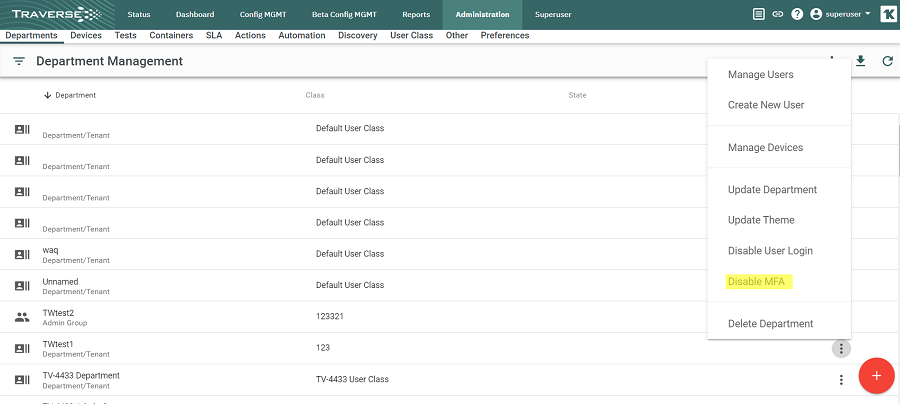Sort by Department column arrow
Viewport: 900px width, 404px height.
coord(48,95)
